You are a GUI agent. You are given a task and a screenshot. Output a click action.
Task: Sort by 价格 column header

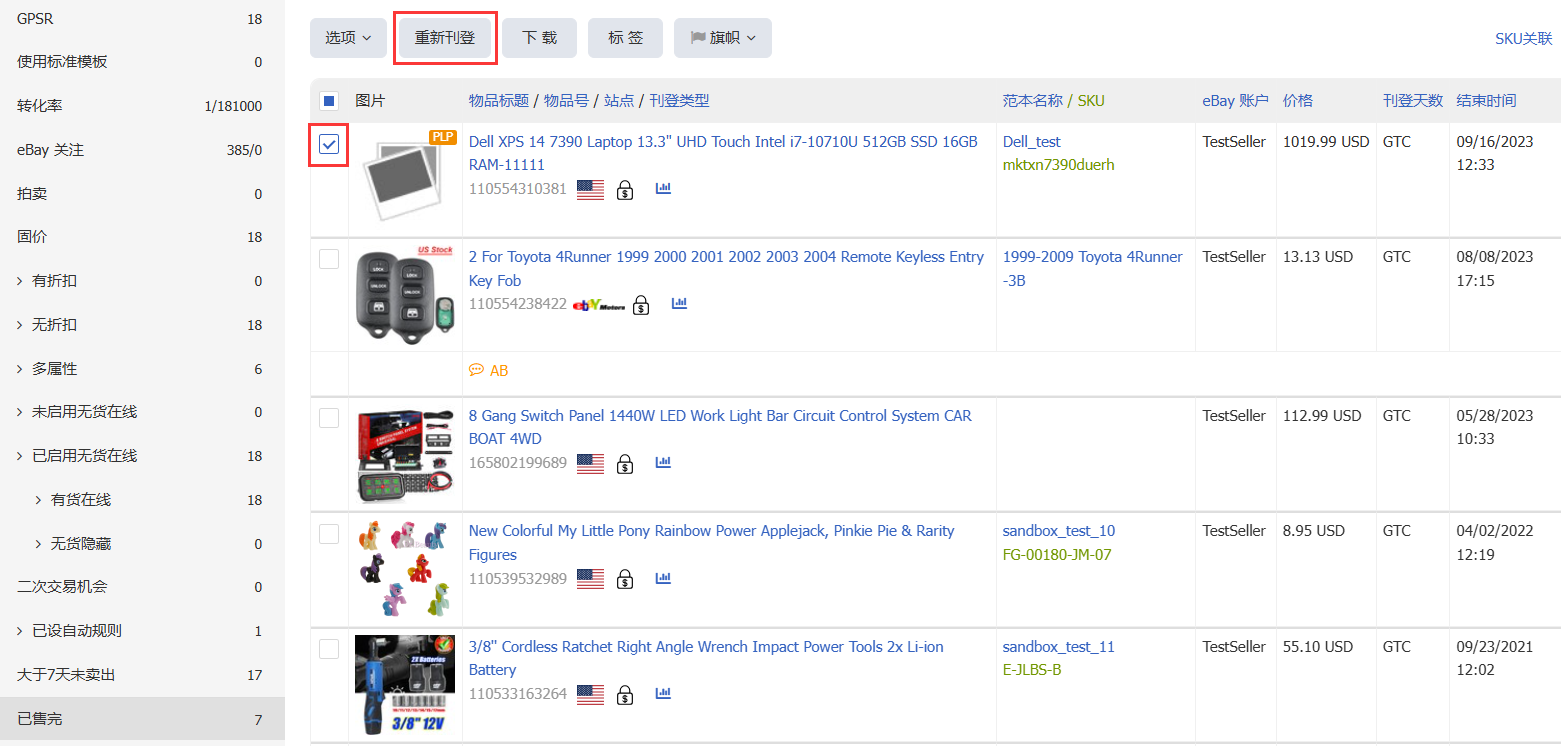pyautogui.click(x=1298, y=101)
